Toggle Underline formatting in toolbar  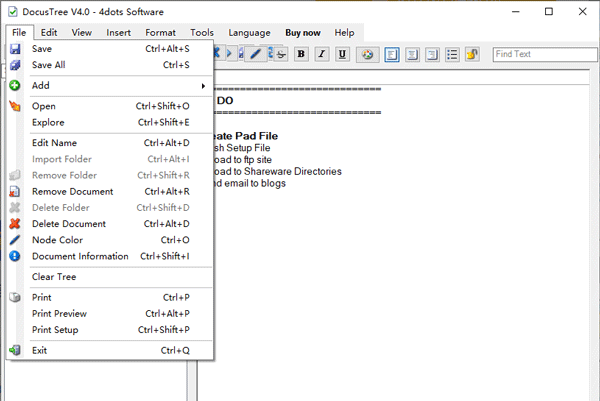[342, 54]
